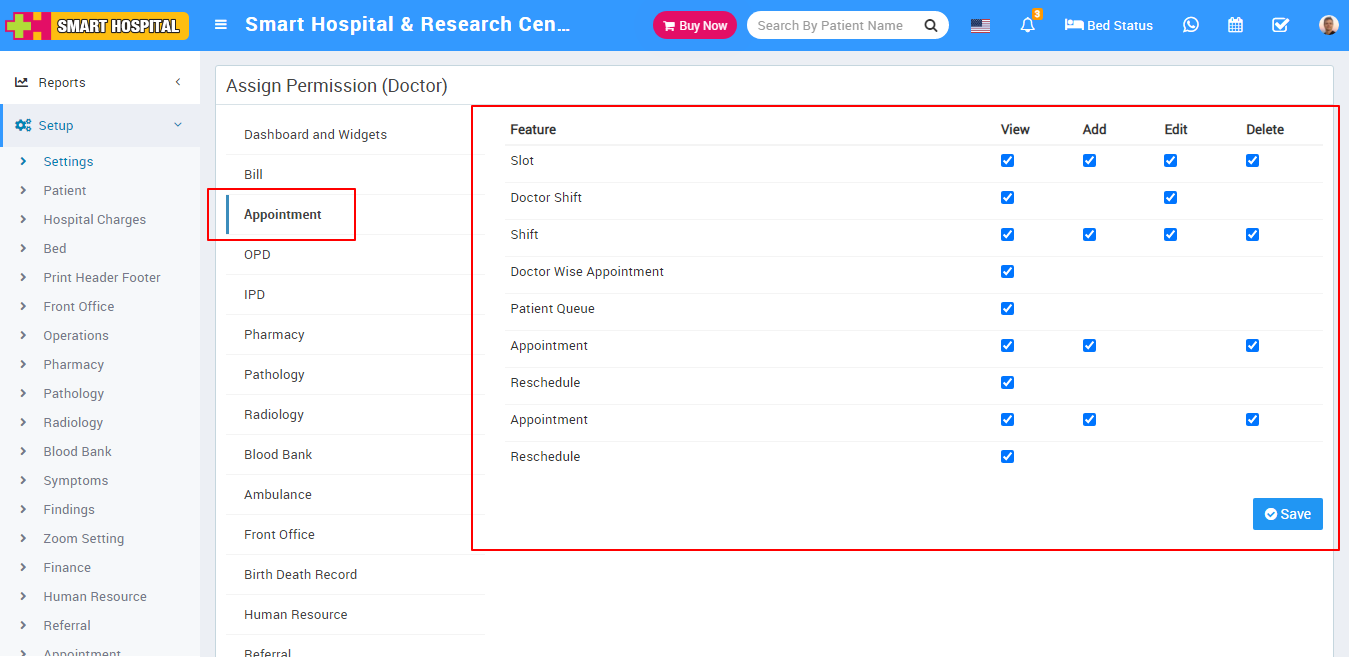Viewport: 1349px width, 657px height.
Task: Click the hamburger menu toggle icon
Action: (x=221, y=25)
